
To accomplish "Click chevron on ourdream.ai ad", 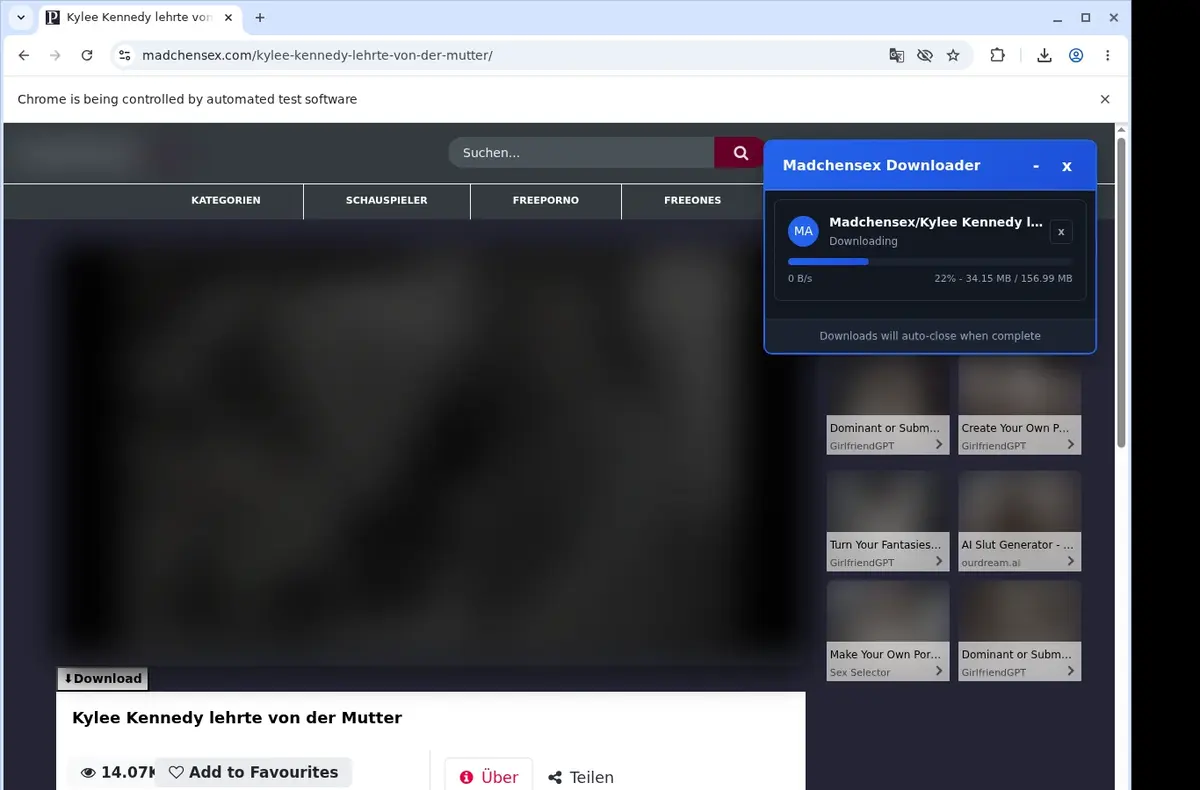I will (1071, 561).
